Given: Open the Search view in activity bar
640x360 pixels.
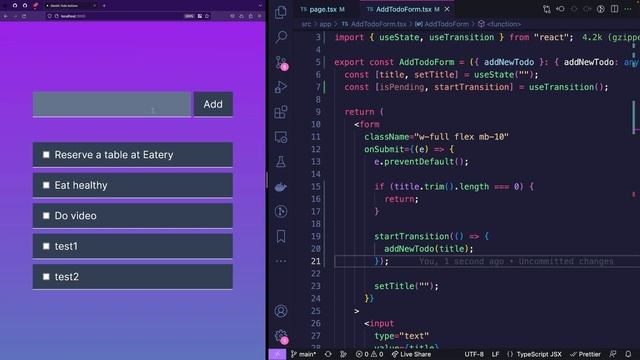Looking at the screenshot, I should pyautogui.click(x=281, y=37).
